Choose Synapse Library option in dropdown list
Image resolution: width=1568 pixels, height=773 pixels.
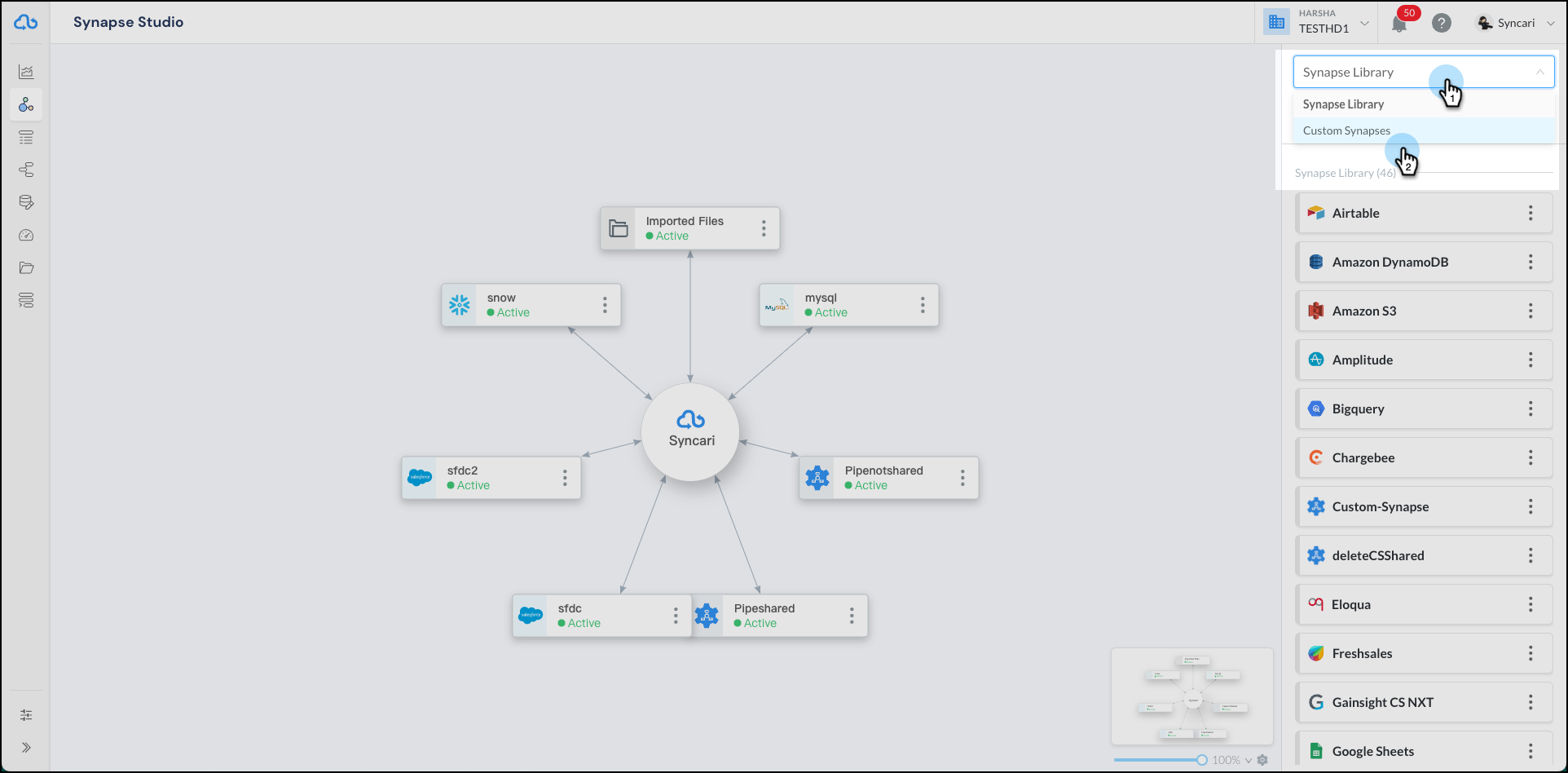[1424, 104]
